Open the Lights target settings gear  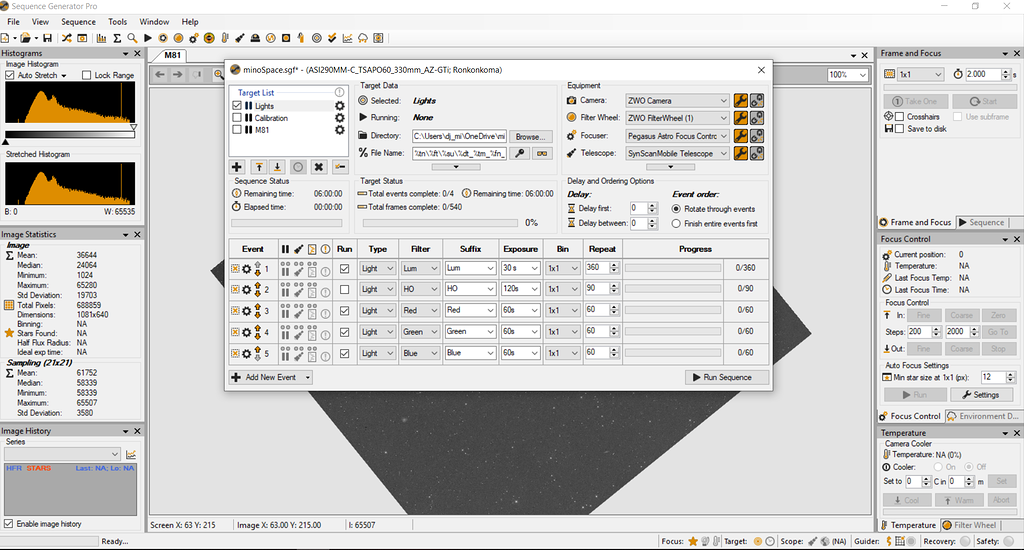[340, 106]
